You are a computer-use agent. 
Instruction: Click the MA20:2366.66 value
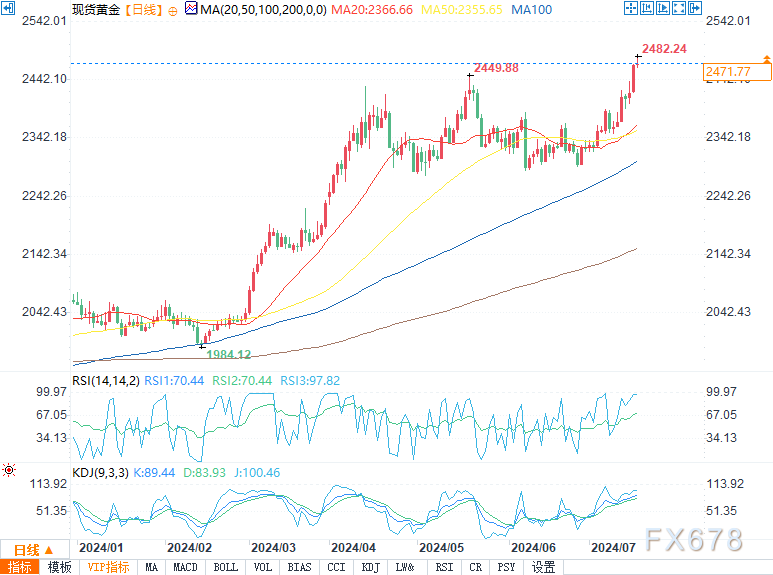pyautogui.click(x=372, y=9)
